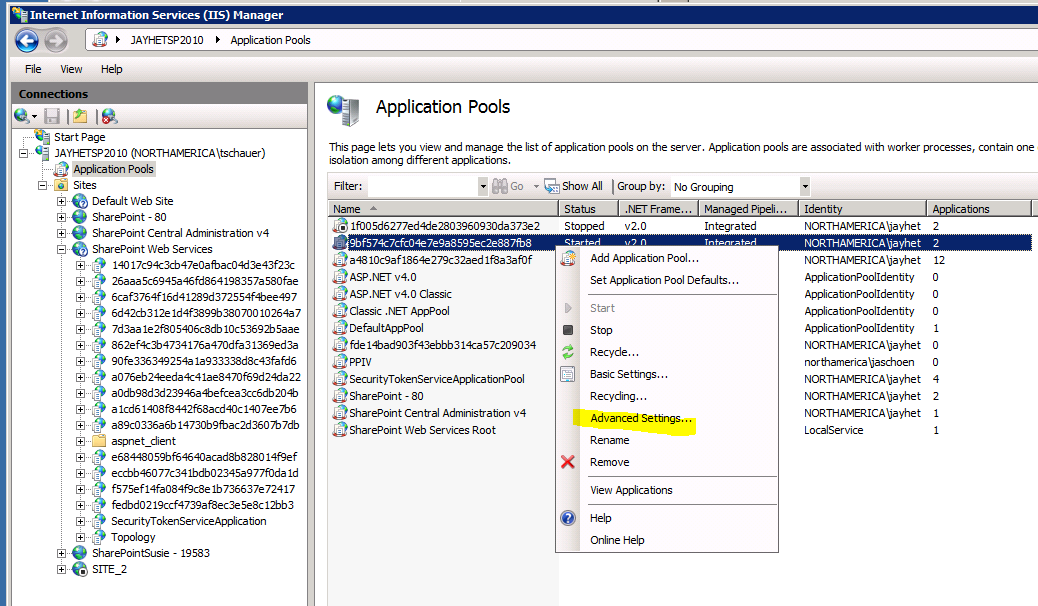This screenshot has width=1038, height=606.
Task: Click the Show All icon in filter bar
Action: [551, 186]
